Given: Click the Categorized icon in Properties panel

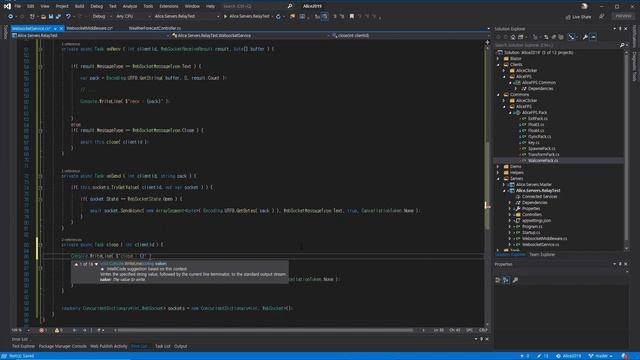Looking at the screenshot, I should 498,280.
